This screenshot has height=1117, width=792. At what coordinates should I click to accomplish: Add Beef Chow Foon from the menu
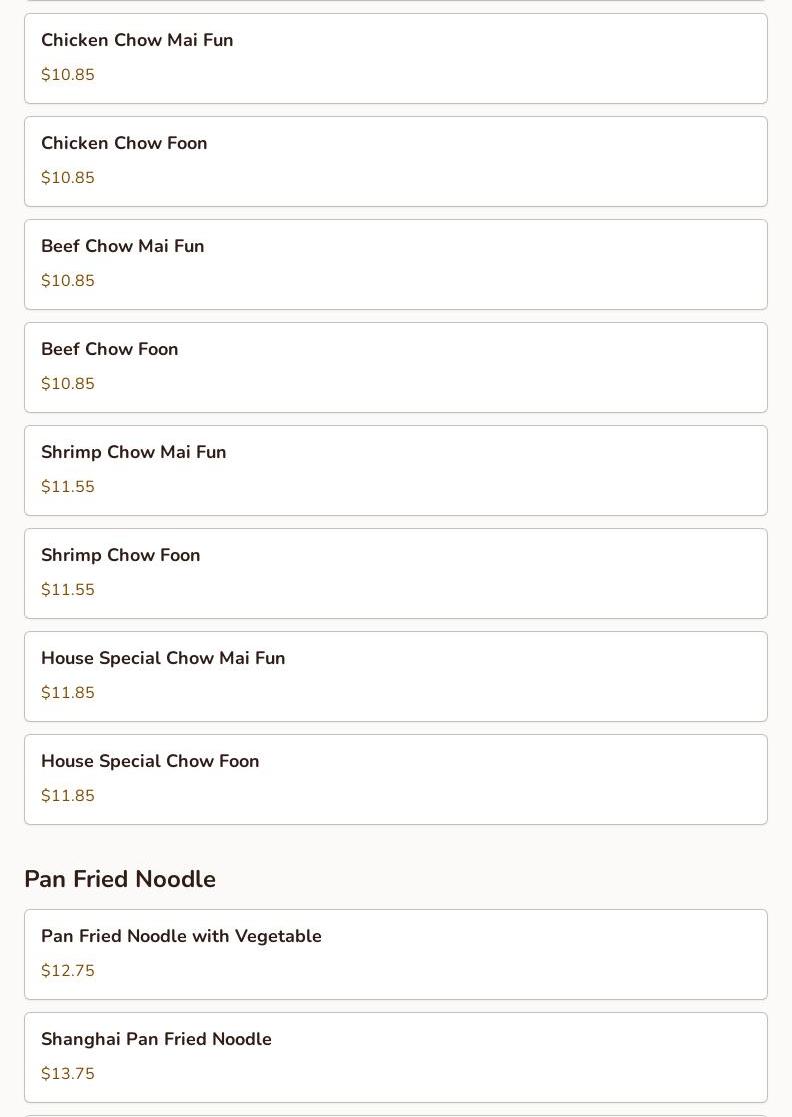[x=110, y=350]
